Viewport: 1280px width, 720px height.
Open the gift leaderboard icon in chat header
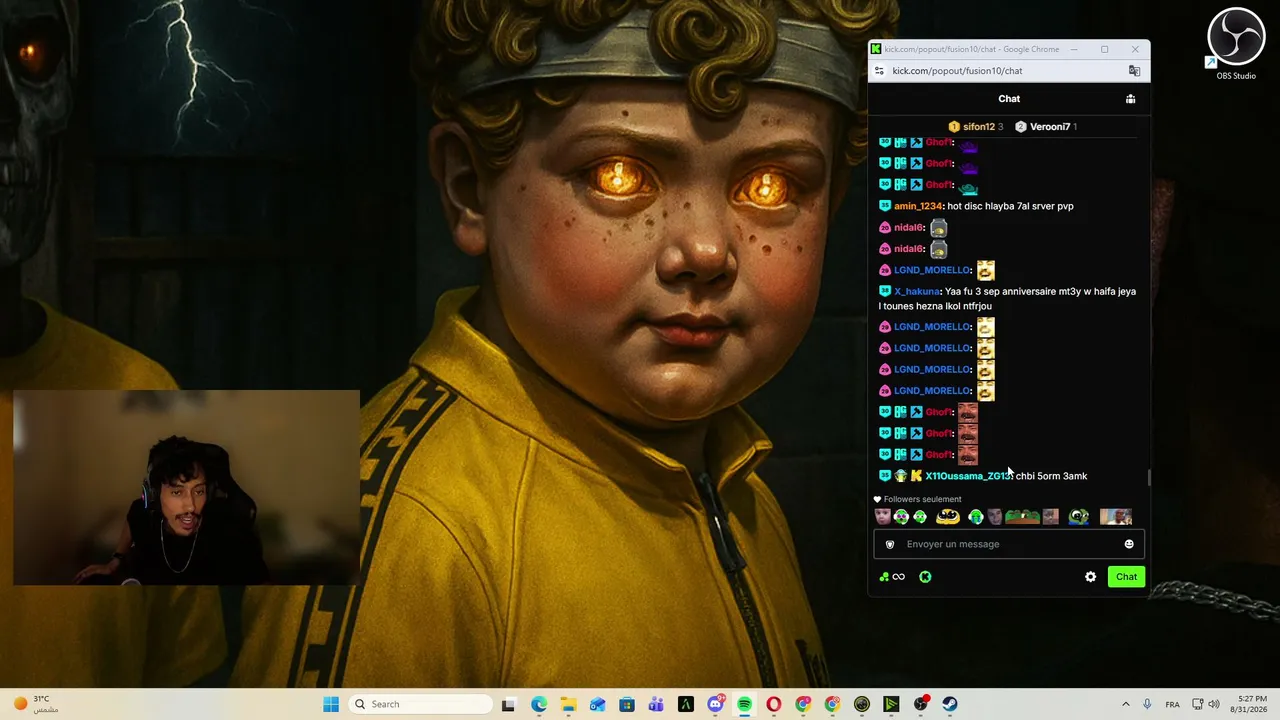tap(1130, 99)
